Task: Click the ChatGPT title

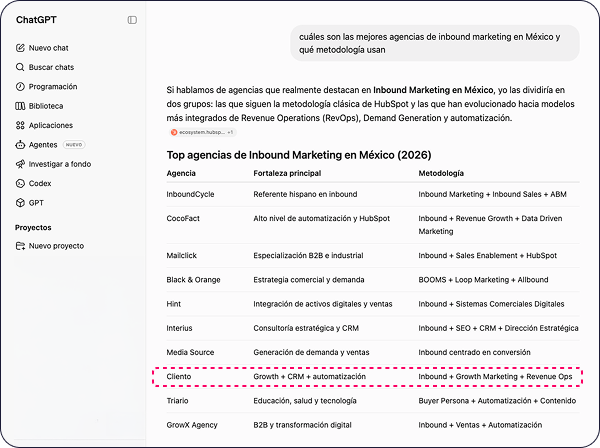Action: pos(36,20)
